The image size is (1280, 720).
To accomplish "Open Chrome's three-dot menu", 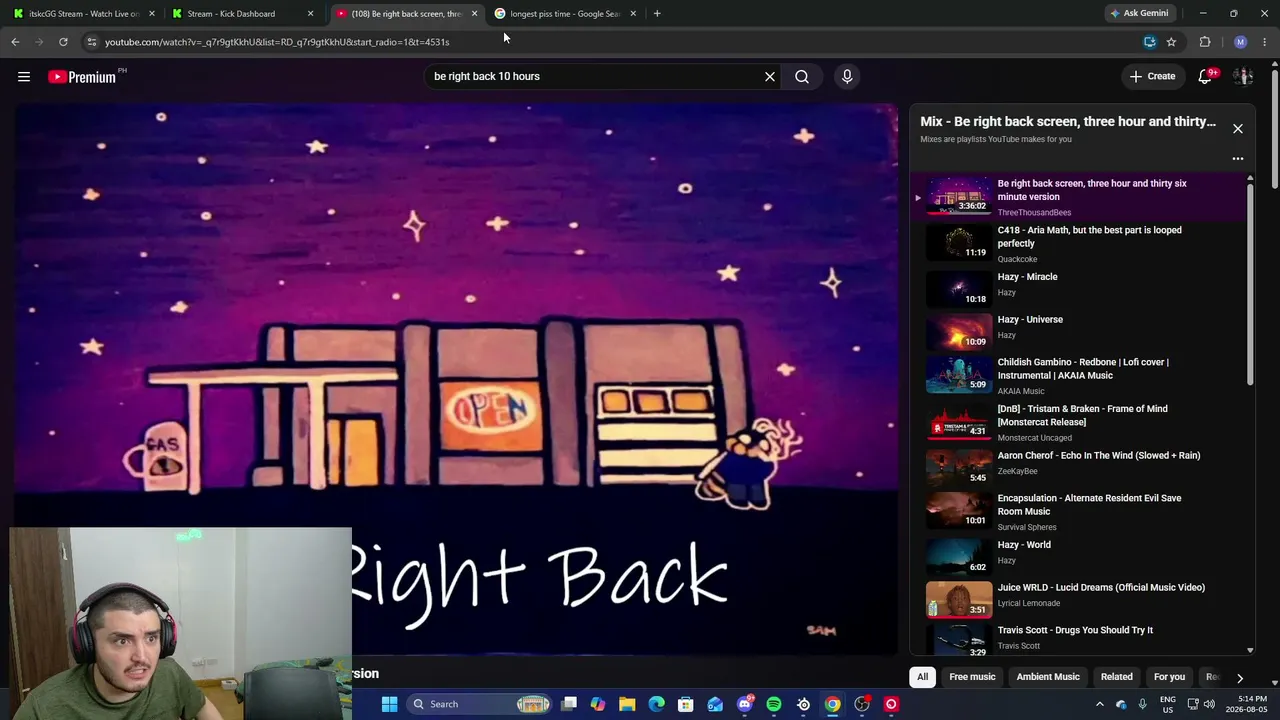I will point(1265,42).
